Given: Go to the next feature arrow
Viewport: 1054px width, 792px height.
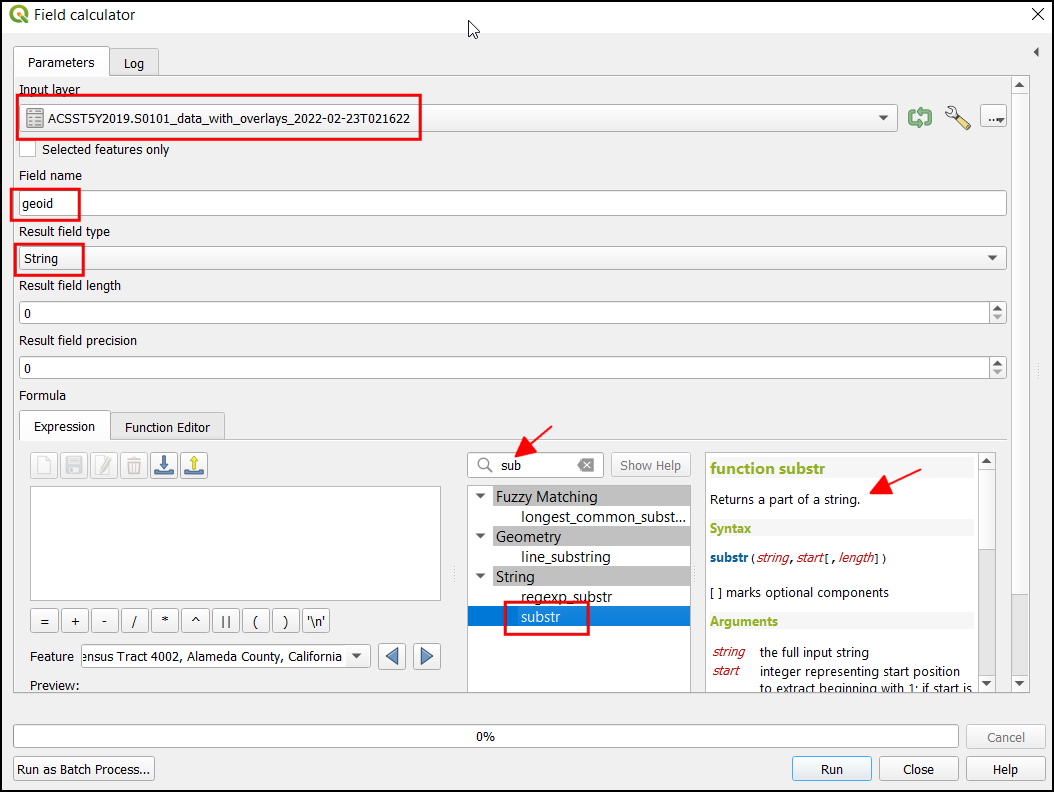Looking at the screenshot, I should tap(427, 657).
